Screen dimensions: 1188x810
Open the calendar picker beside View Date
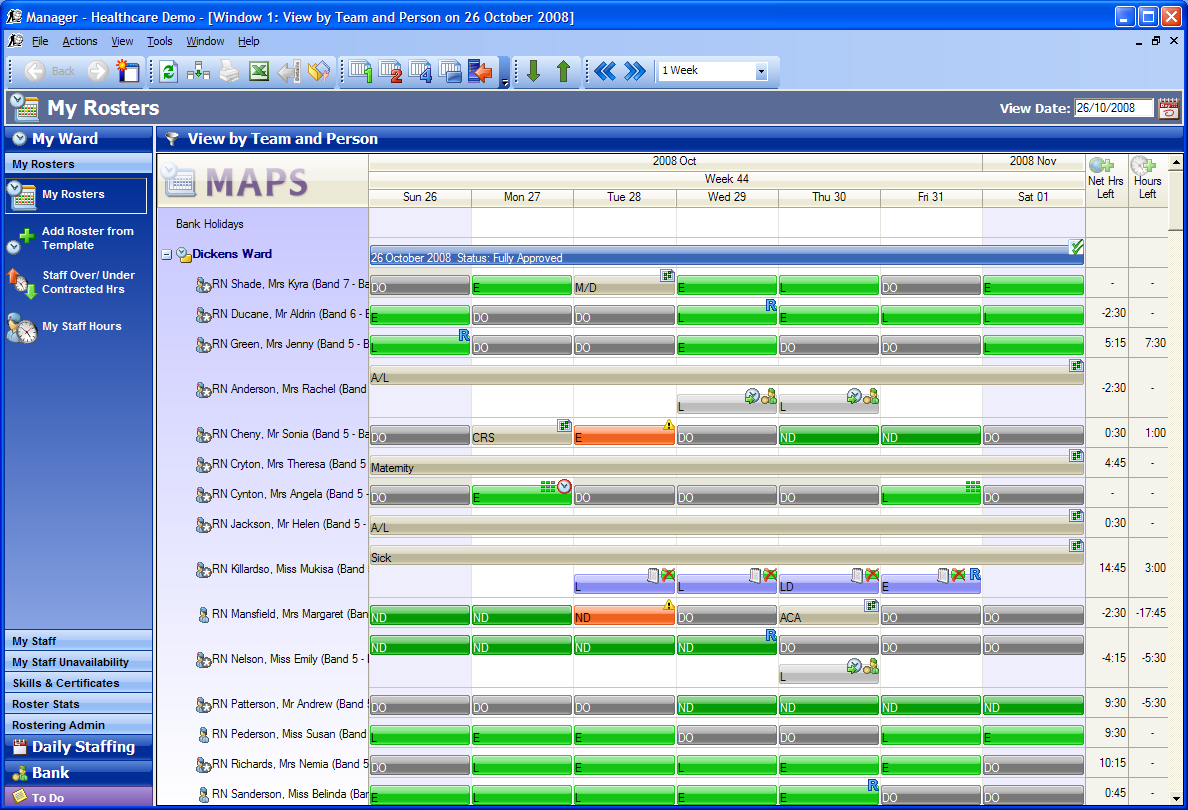tap(1168, 108)
